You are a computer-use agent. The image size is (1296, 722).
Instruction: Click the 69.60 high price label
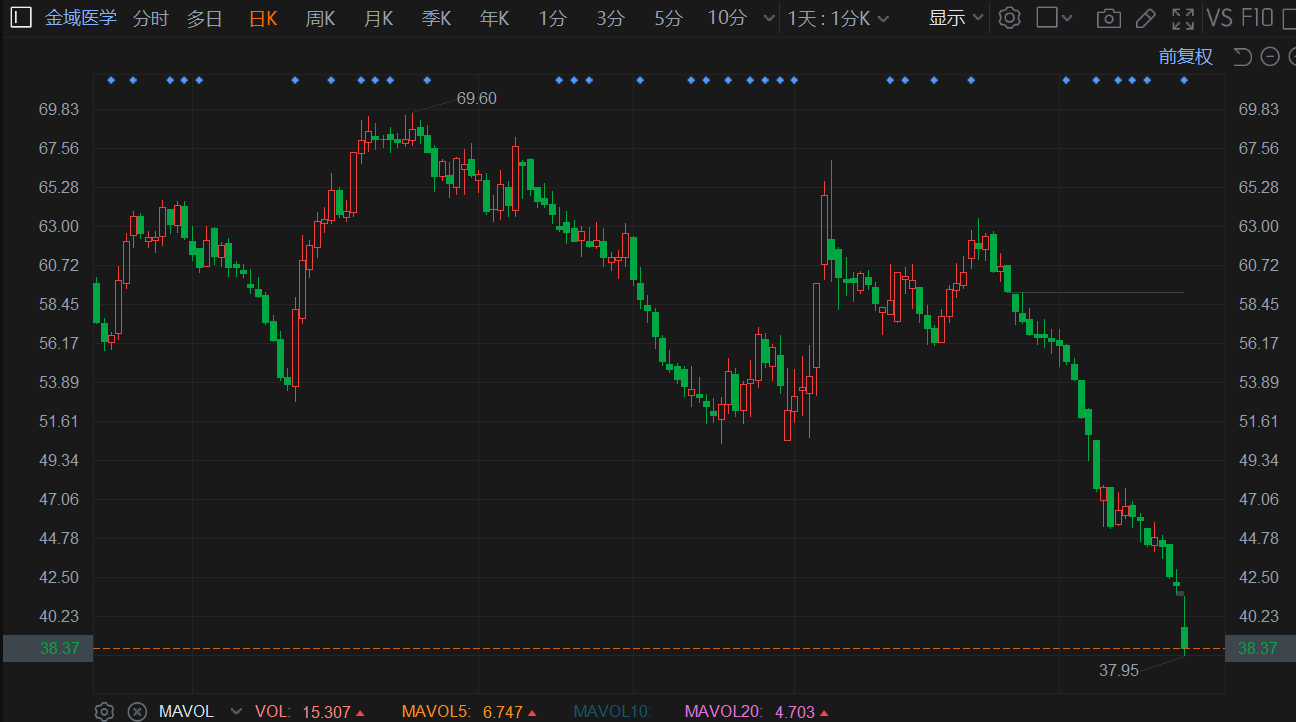click(x=476, y=98)
